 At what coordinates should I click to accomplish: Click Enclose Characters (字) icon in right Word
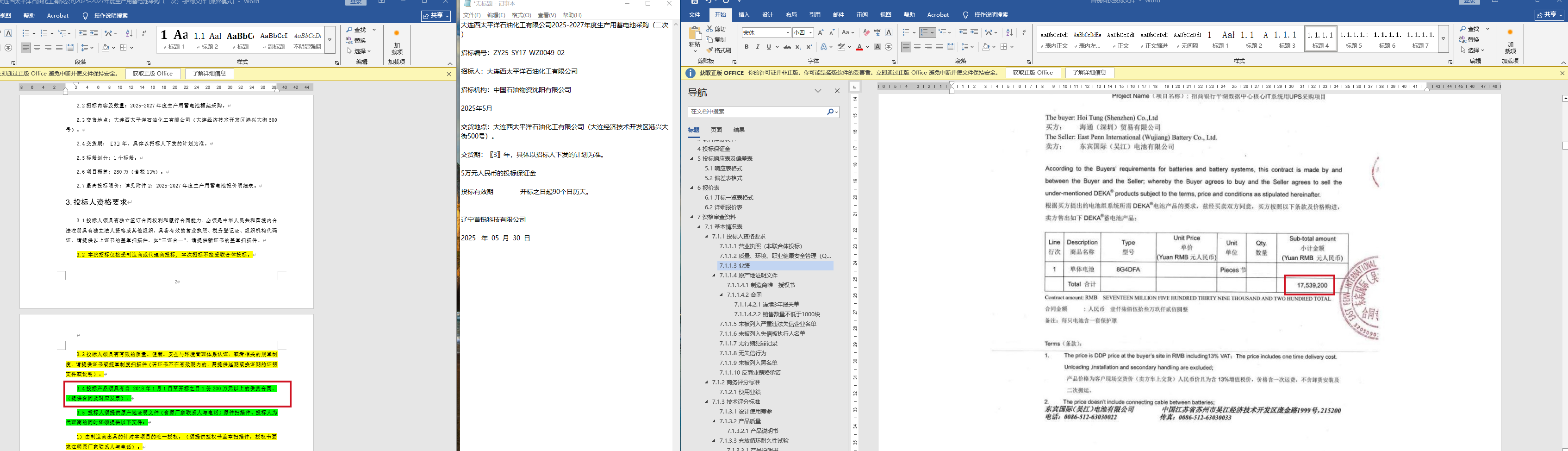pos(889,47)
